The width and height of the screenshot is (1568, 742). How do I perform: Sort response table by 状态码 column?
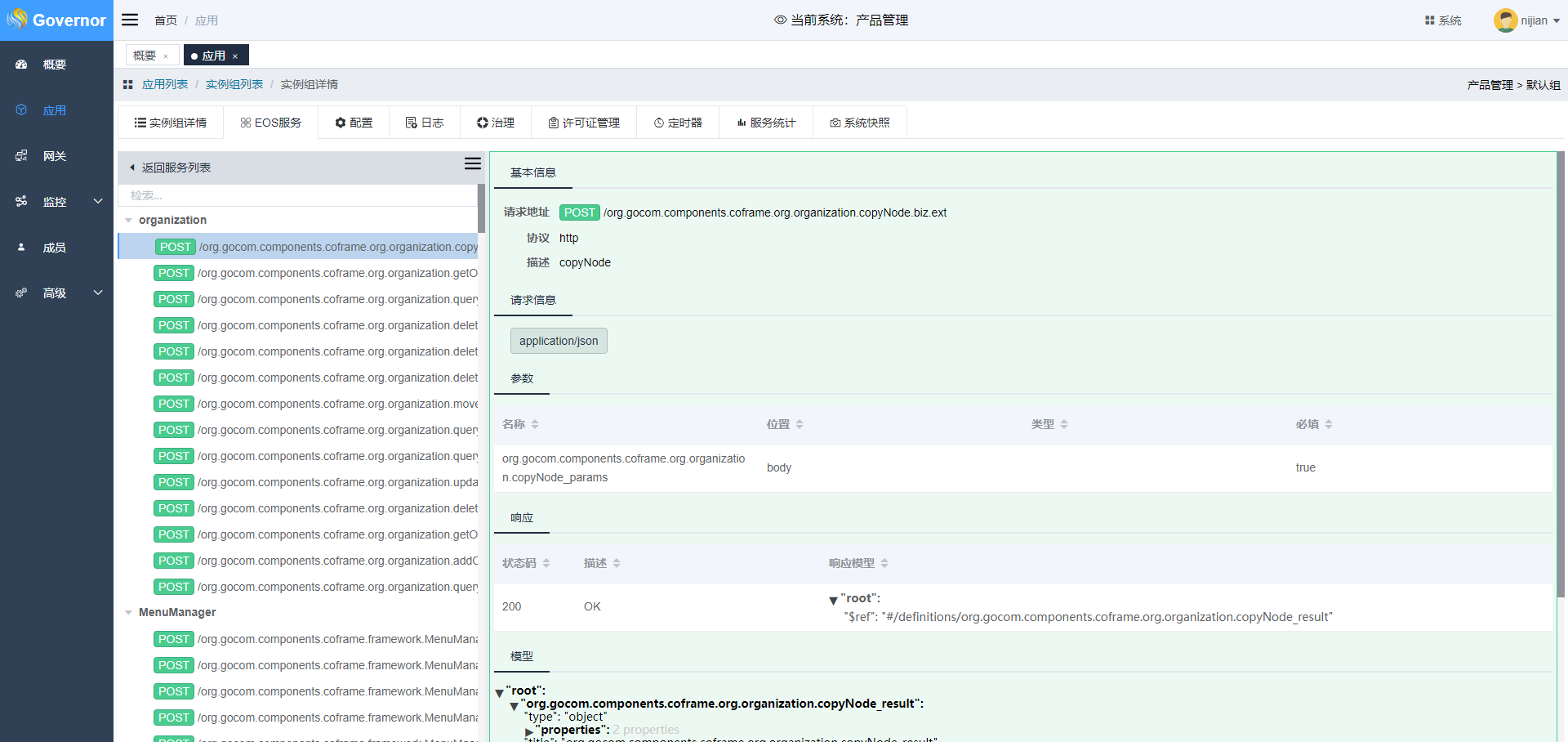click(546, 563)
